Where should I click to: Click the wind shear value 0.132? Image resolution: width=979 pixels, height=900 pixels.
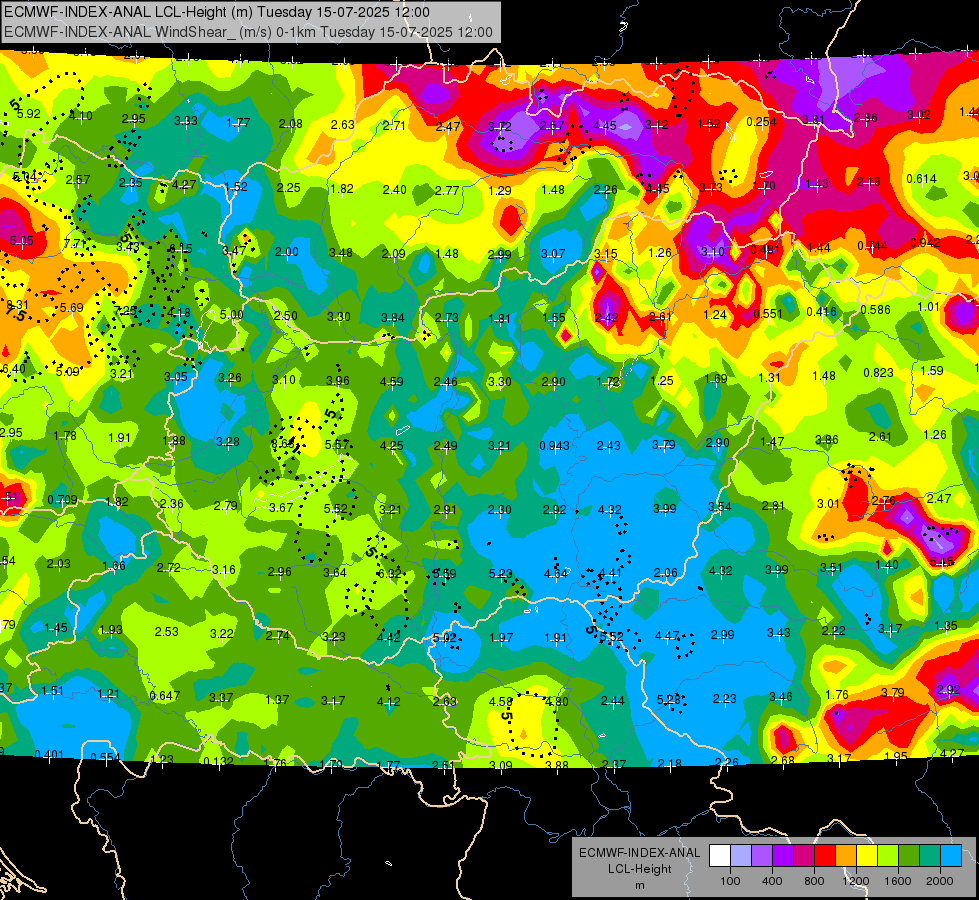219,761
